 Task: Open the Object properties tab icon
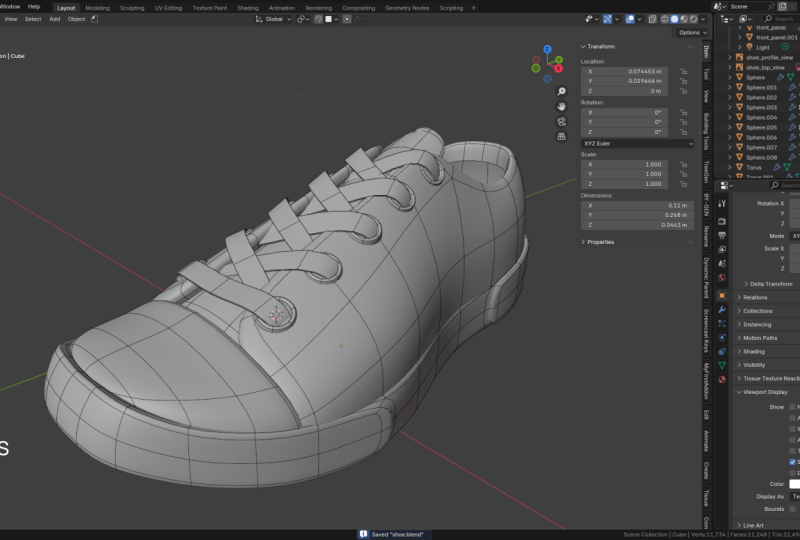tap(722, 296)
